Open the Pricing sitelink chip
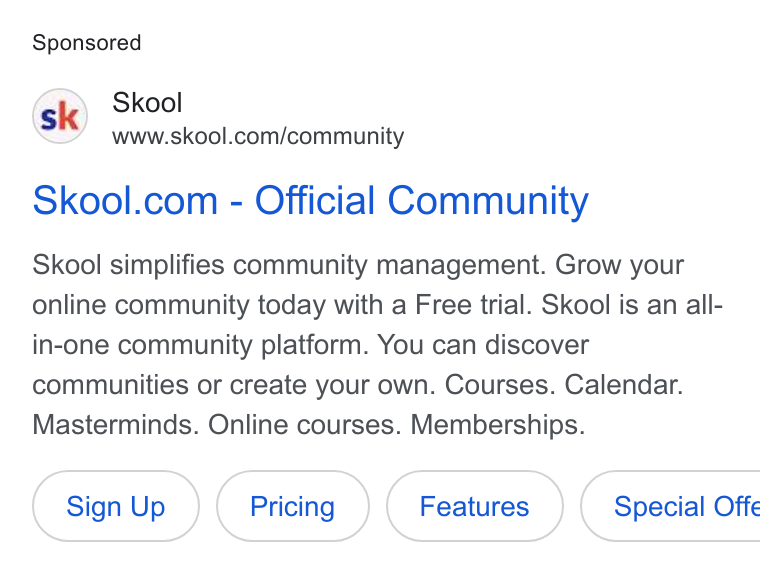This screenshot has height=574, width=760. click(293, 506)
